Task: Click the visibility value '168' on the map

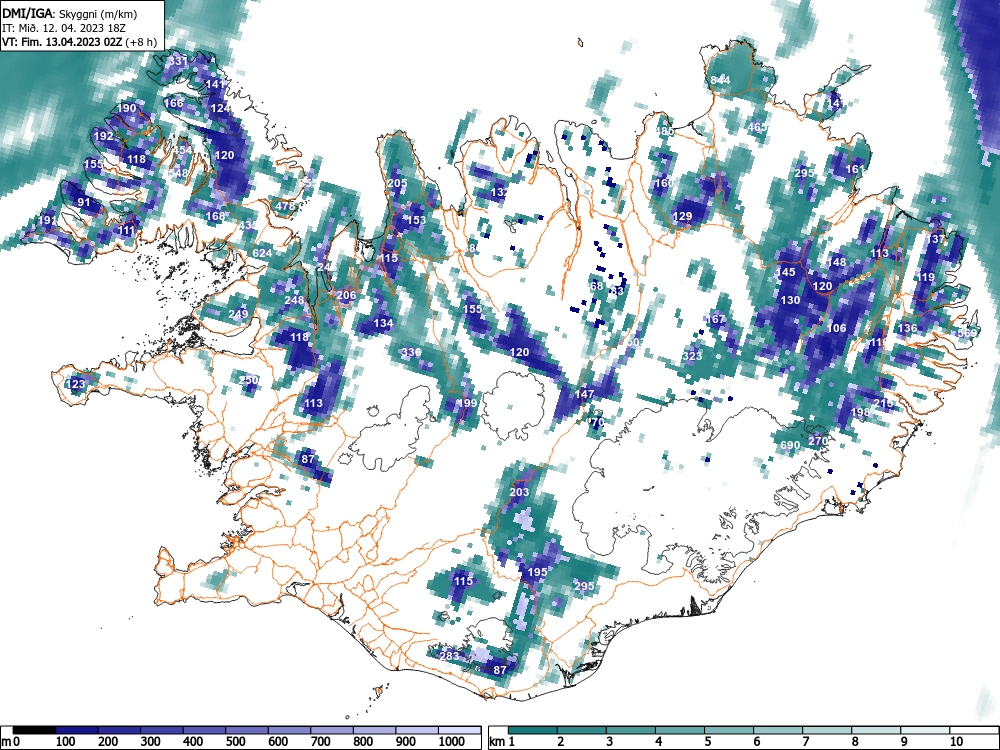Action: coord(216,216)
